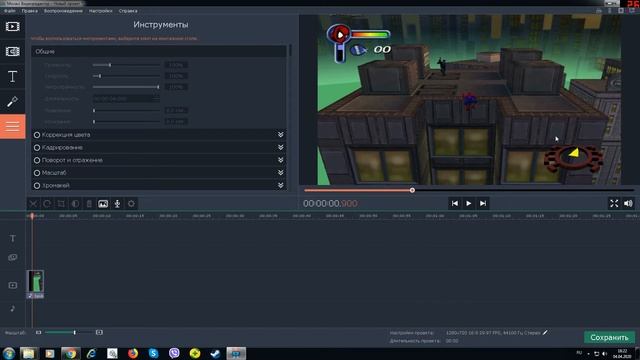
Task: Mute the player volume icon
Action: (628, 203)
